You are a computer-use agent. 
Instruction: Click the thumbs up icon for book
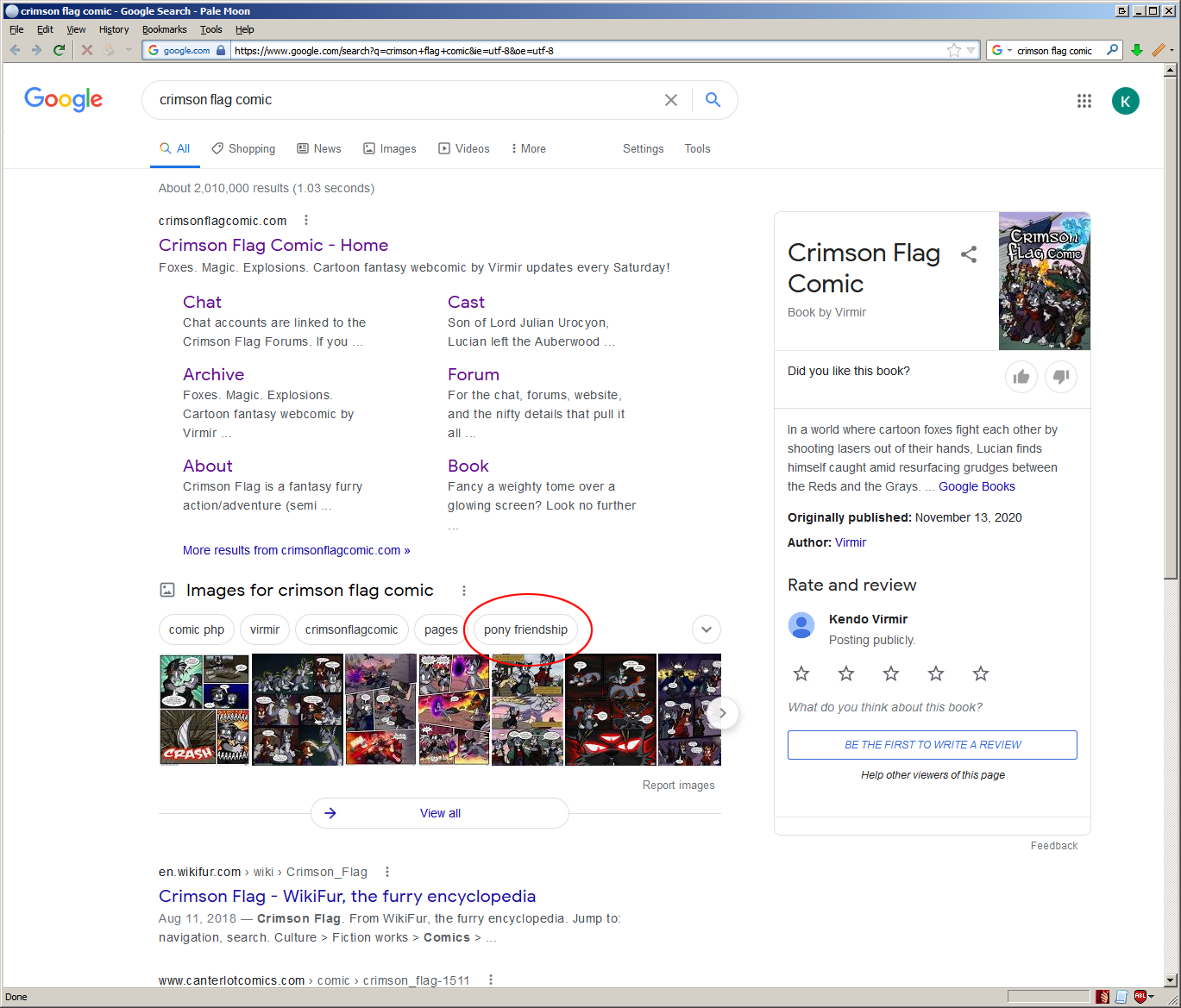pos(1021,377)
